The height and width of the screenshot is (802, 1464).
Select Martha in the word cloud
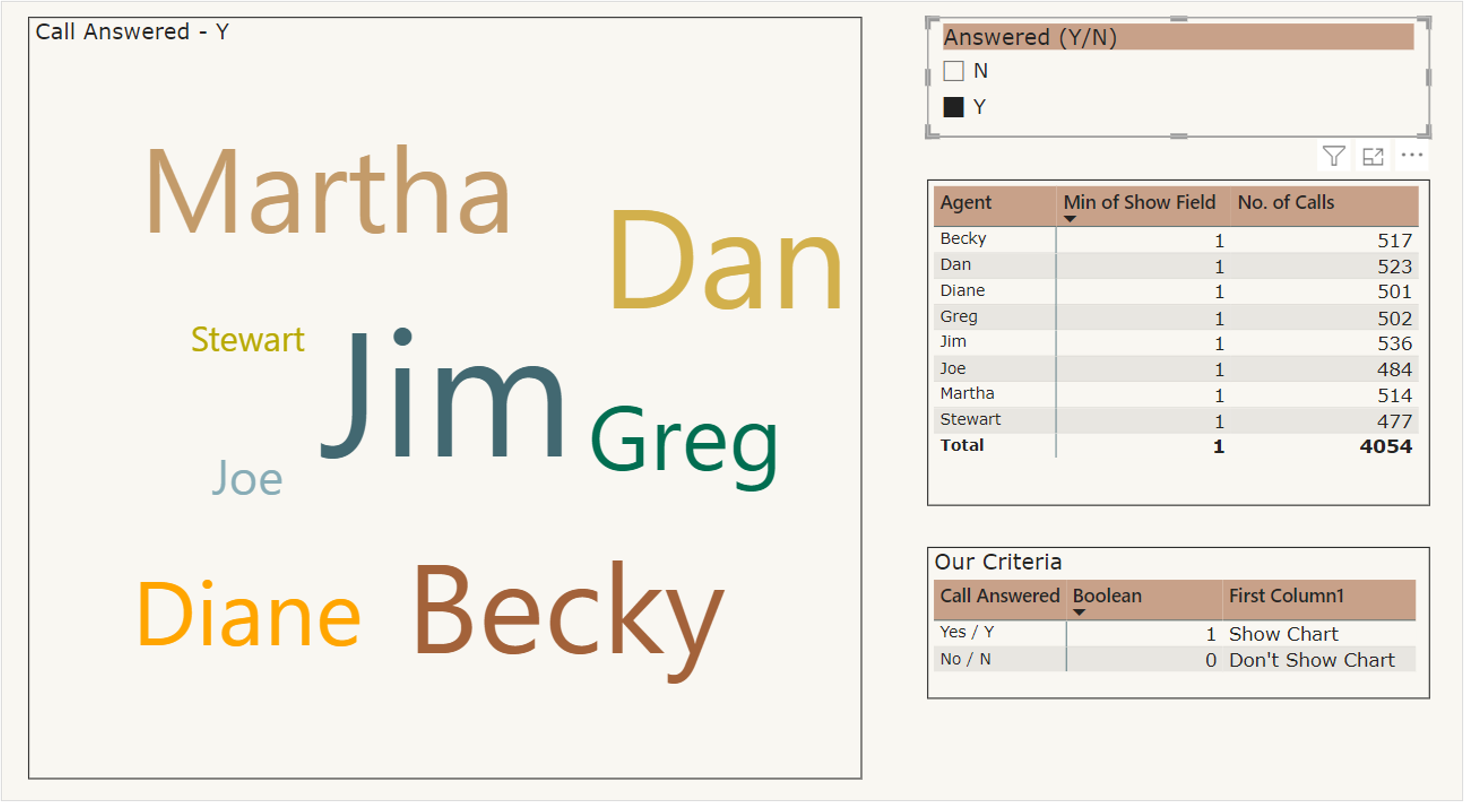coord(328,193)
